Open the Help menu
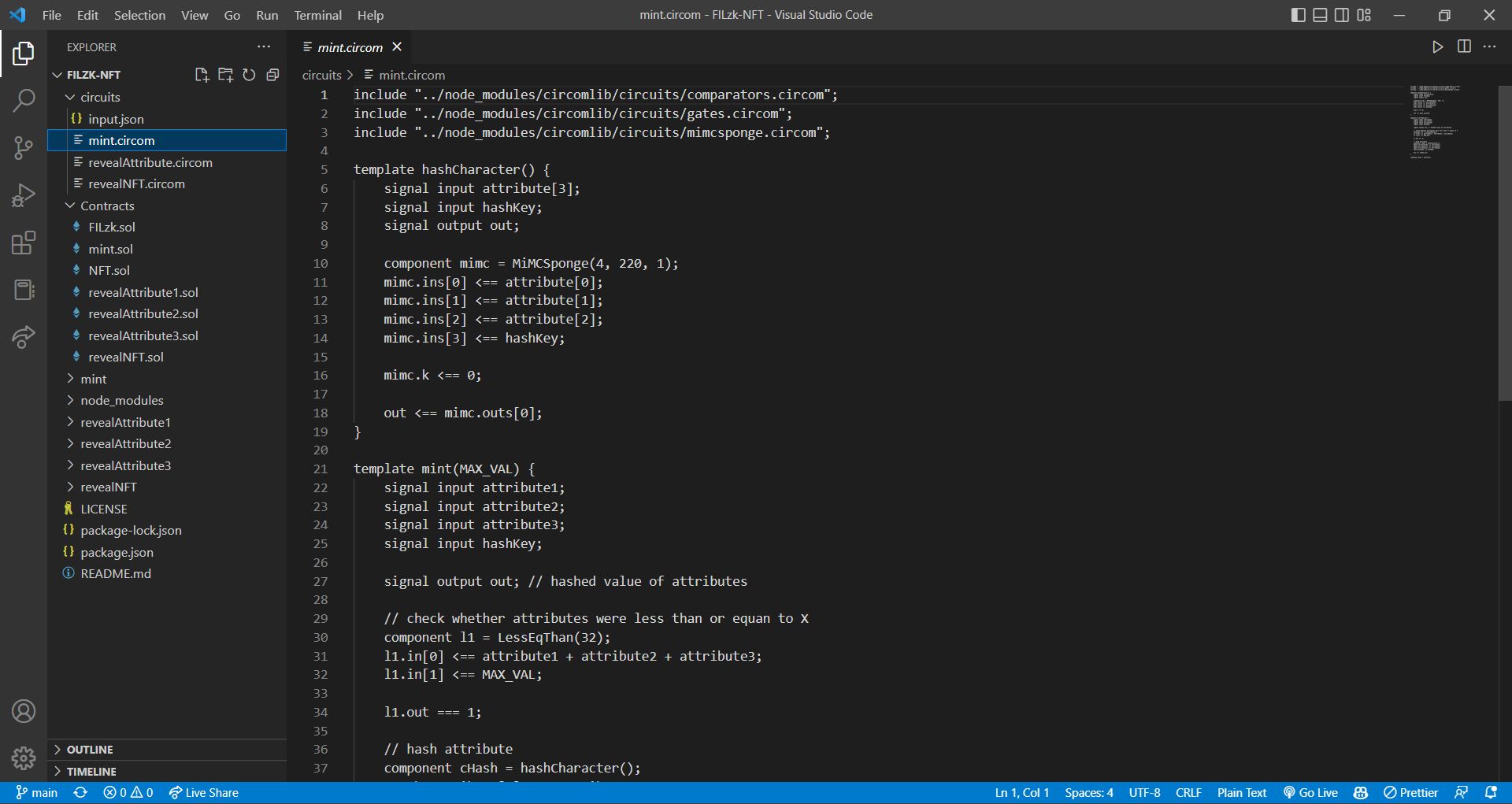Image resolution: width=1512 pixels, height=804 pixels. 370,15
